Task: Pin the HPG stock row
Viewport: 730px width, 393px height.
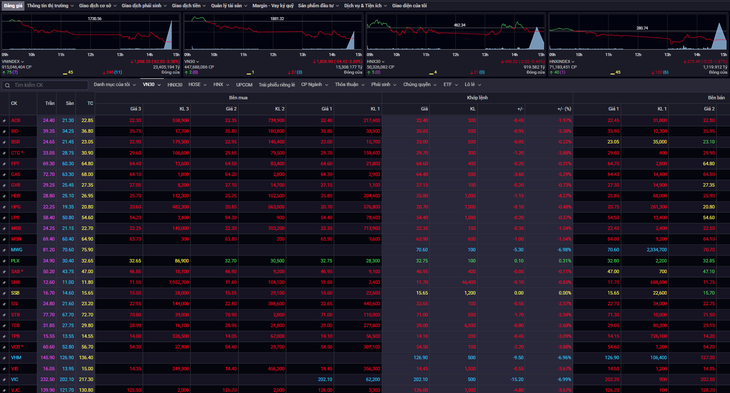Action: pyautogui.click(x=4, y=207)
